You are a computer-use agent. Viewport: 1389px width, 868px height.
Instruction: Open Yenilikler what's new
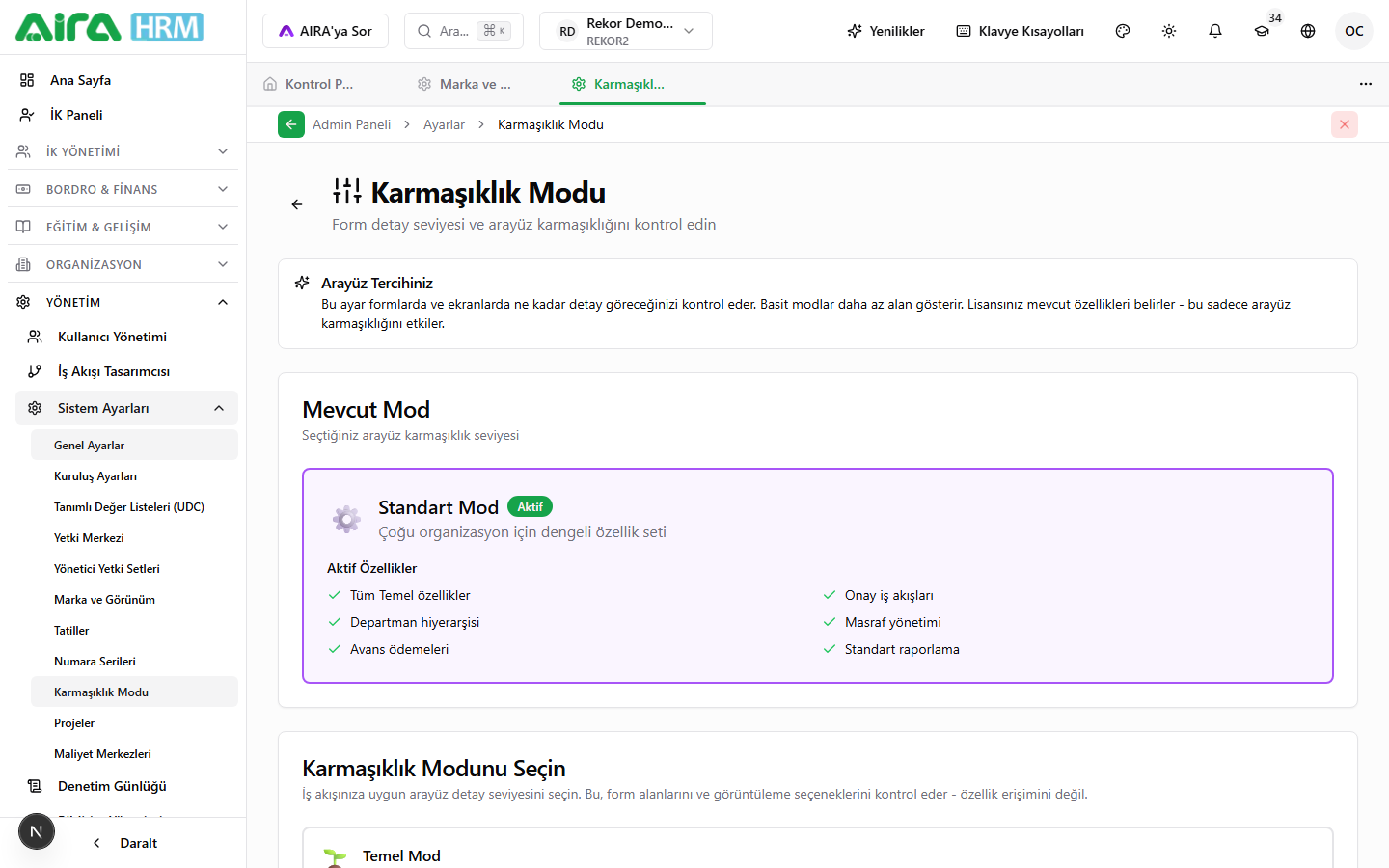(x=885, y=31)
